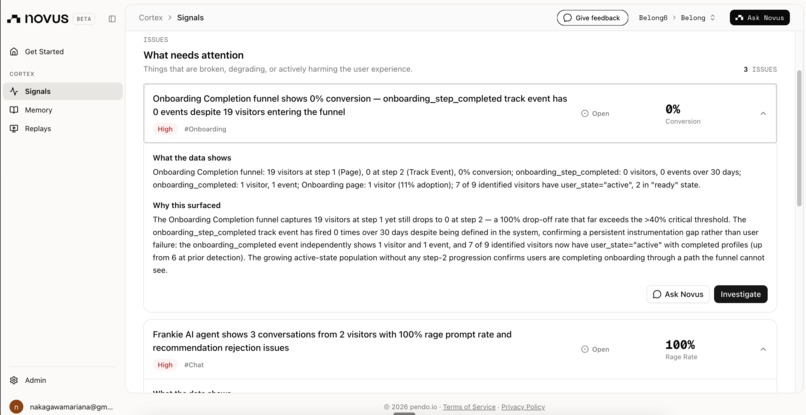Click the vertical scrollbar thumb
Viewport: 806px width, 415px height.
(x=799, y=138)
